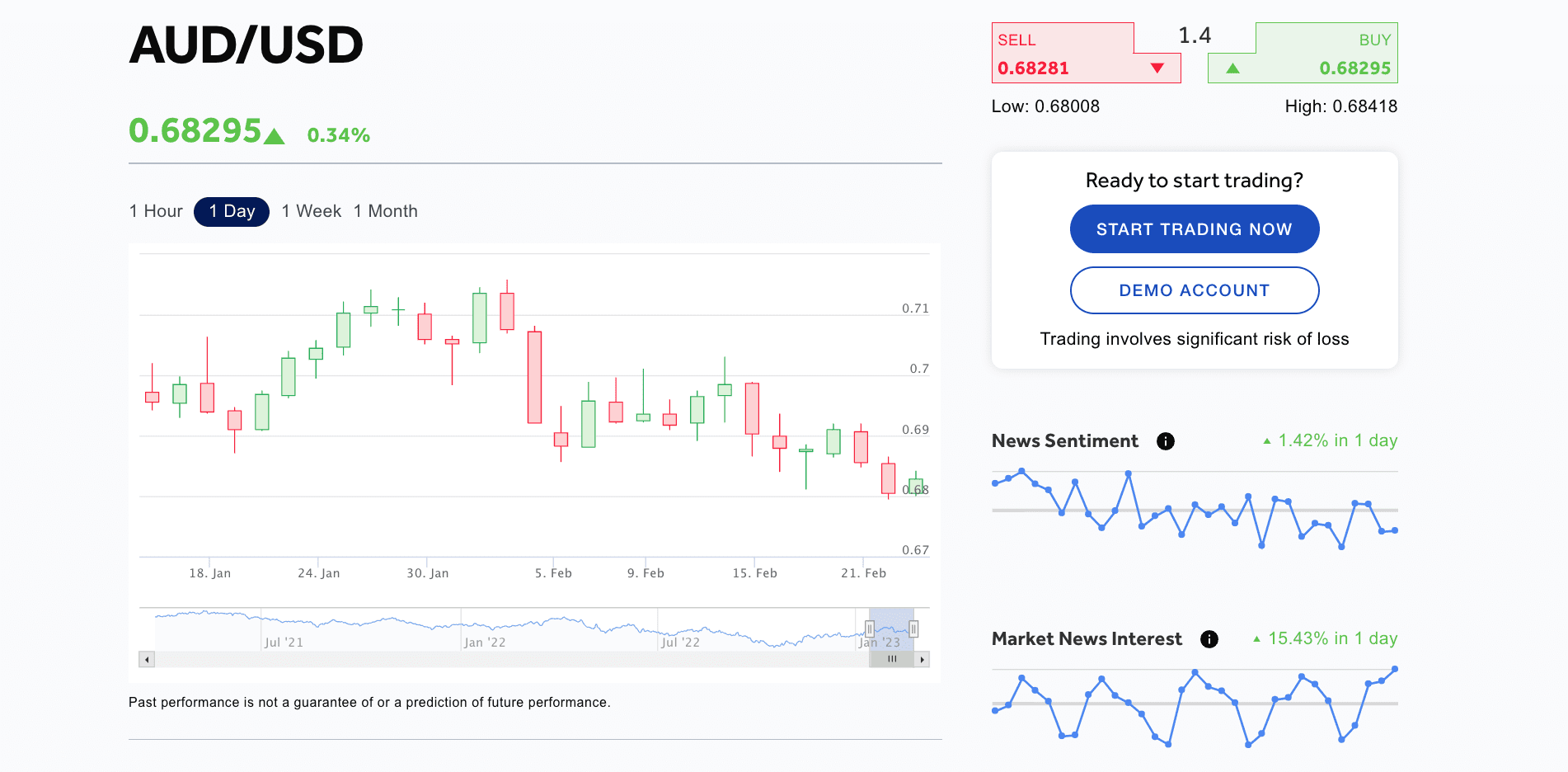Click the AUD/USD heading
The image size is (1568, 772).
[x=246, y=45]
